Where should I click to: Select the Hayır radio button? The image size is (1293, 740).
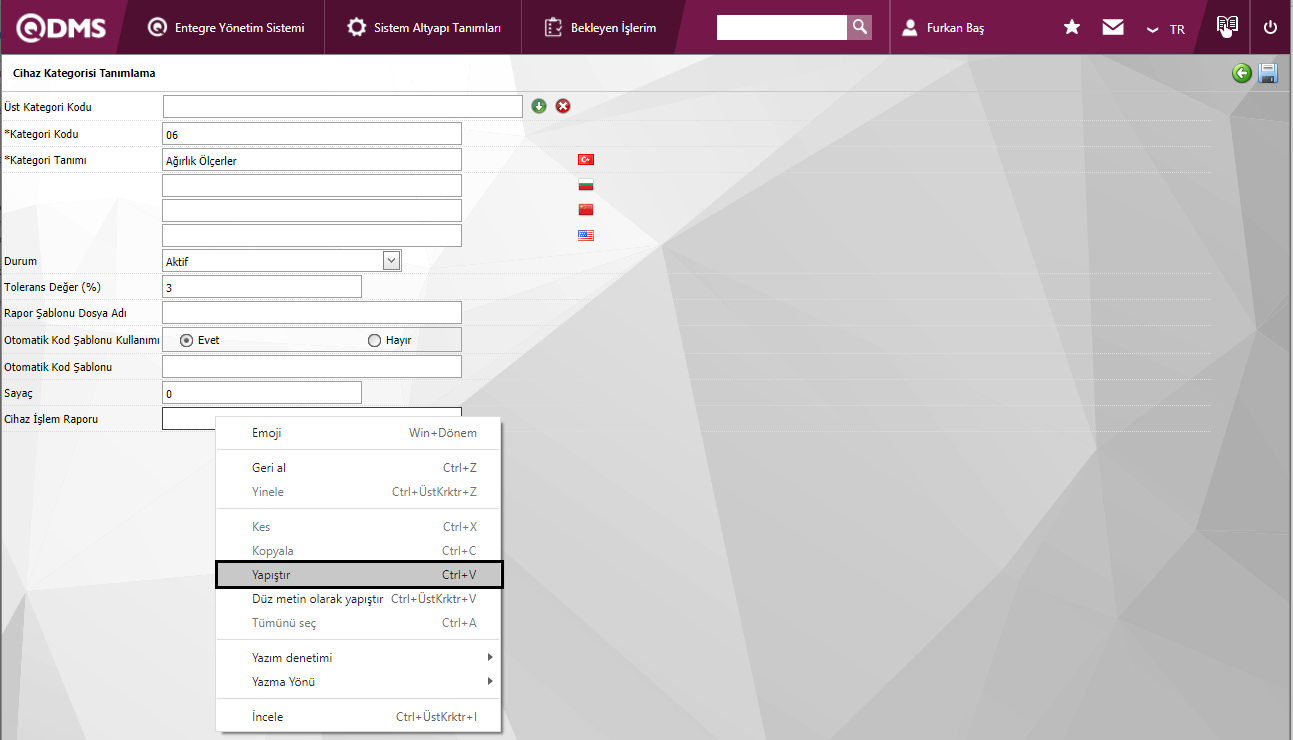pyautogui.click(x=375, y=340)
